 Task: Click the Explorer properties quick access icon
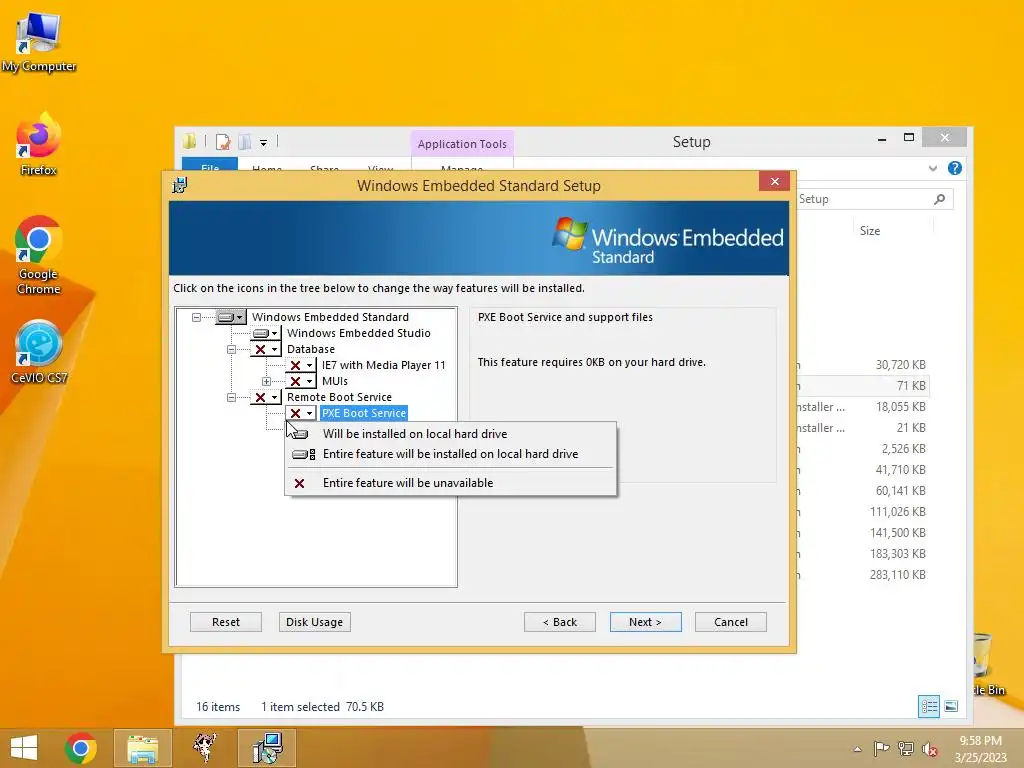pyautogui.click(x=223, y=142)
